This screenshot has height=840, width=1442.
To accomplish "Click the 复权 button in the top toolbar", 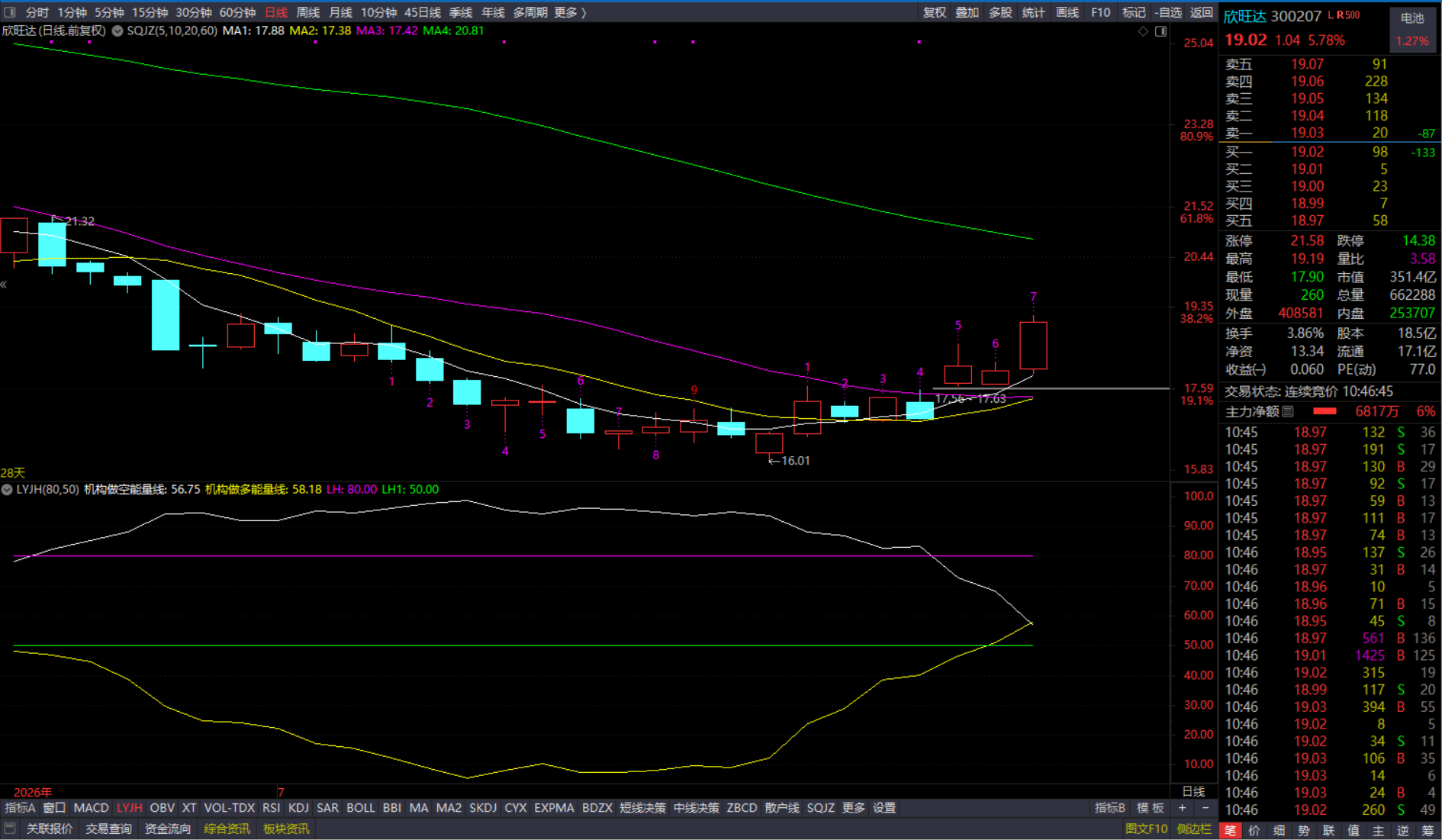I will [x=935, y=12].
